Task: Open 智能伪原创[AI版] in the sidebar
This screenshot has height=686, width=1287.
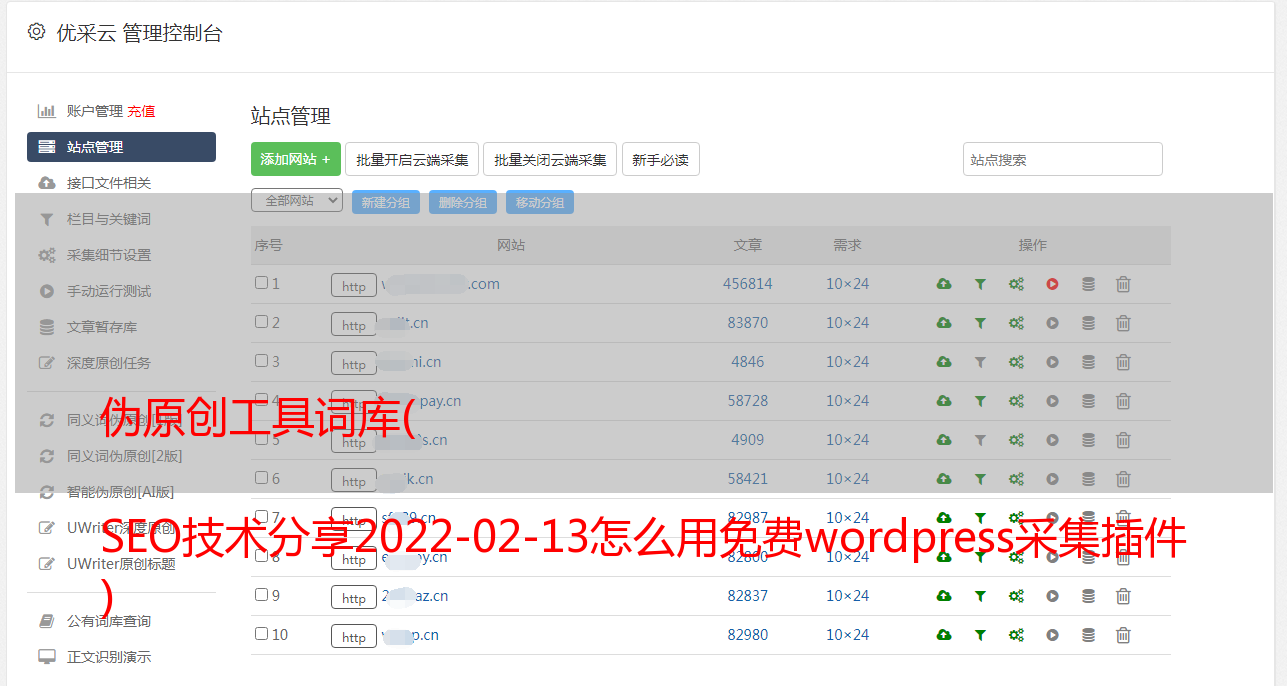Action: click(x=121, y=492)
